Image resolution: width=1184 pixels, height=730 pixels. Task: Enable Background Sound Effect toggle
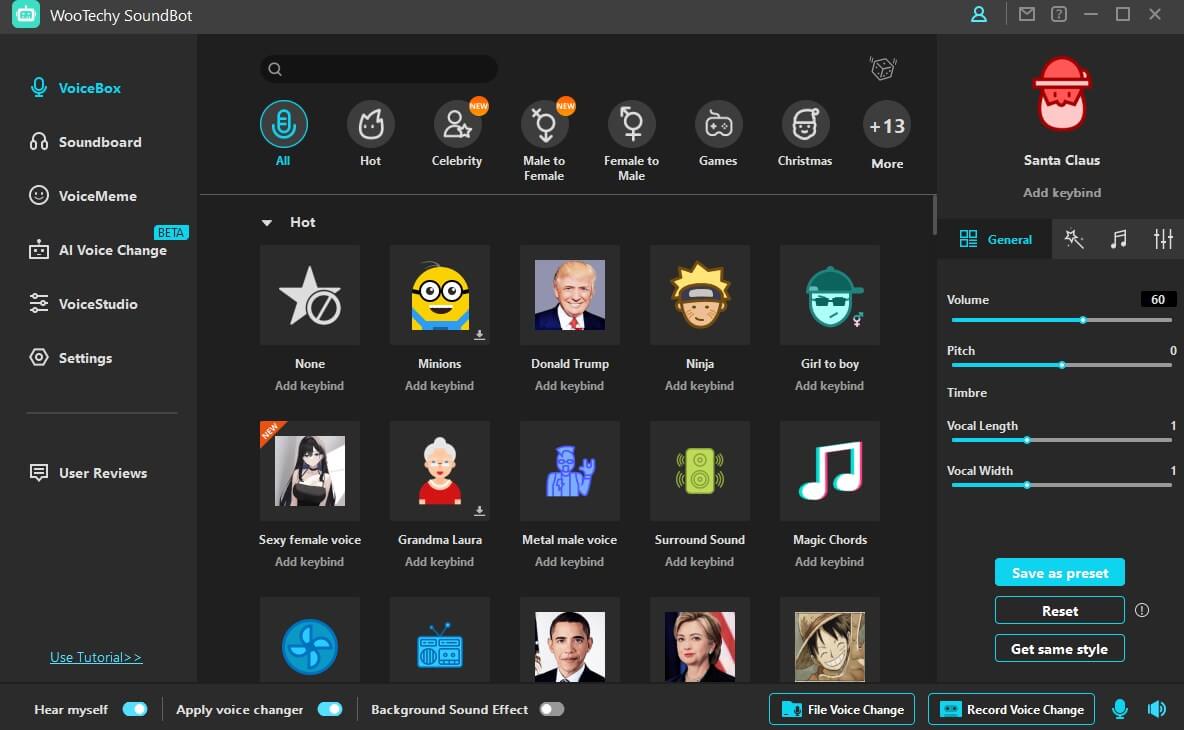(x=551, y=709)
